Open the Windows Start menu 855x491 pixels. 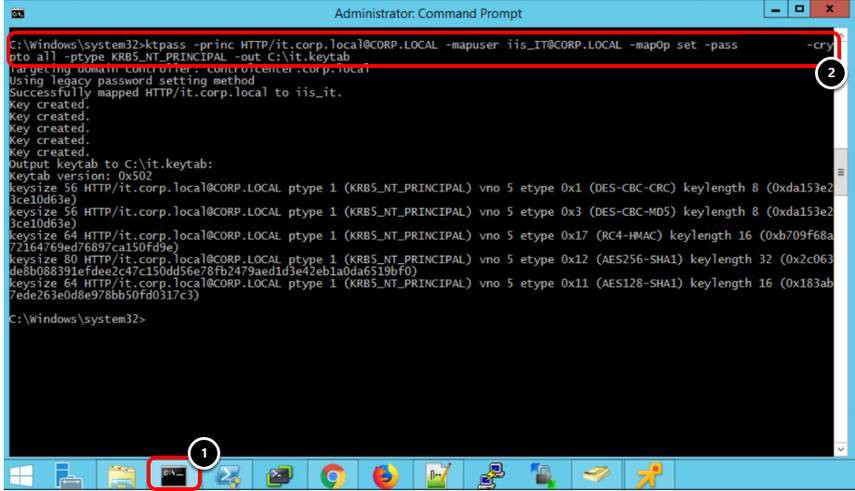coord(21,476)
